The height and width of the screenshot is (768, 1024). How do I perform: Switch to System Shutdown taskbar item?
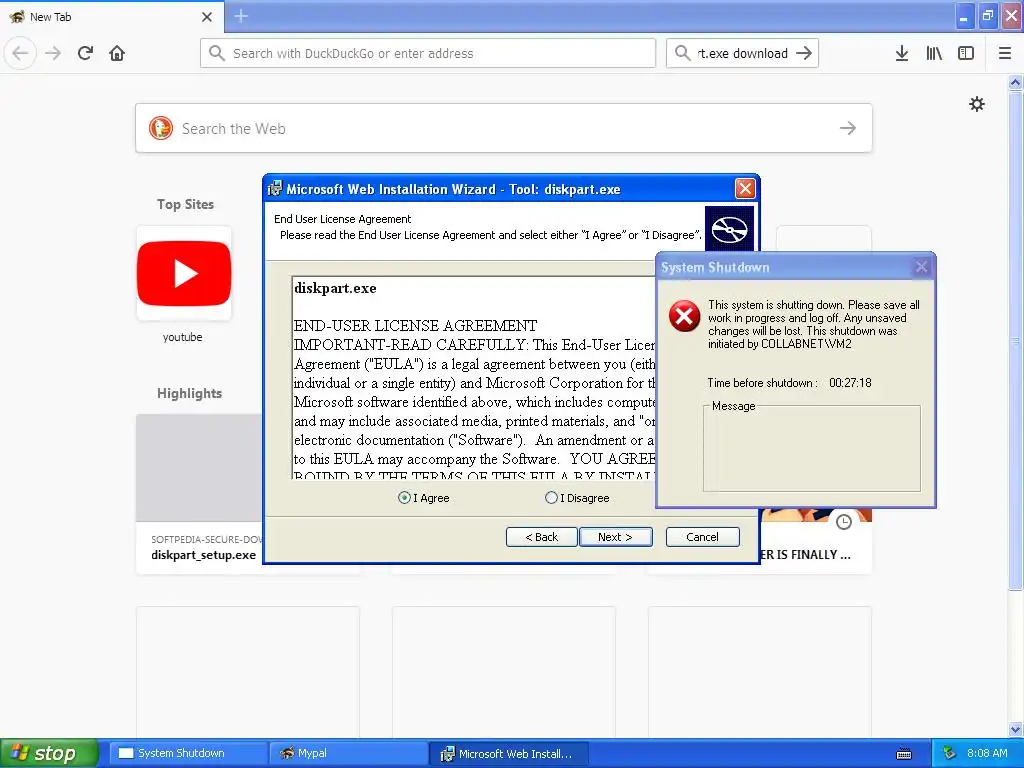pos(188,754)
